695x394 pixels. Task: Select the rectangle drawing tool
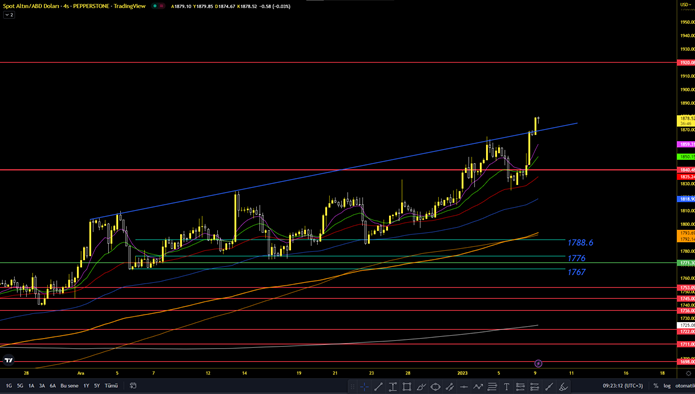(406, 387)
